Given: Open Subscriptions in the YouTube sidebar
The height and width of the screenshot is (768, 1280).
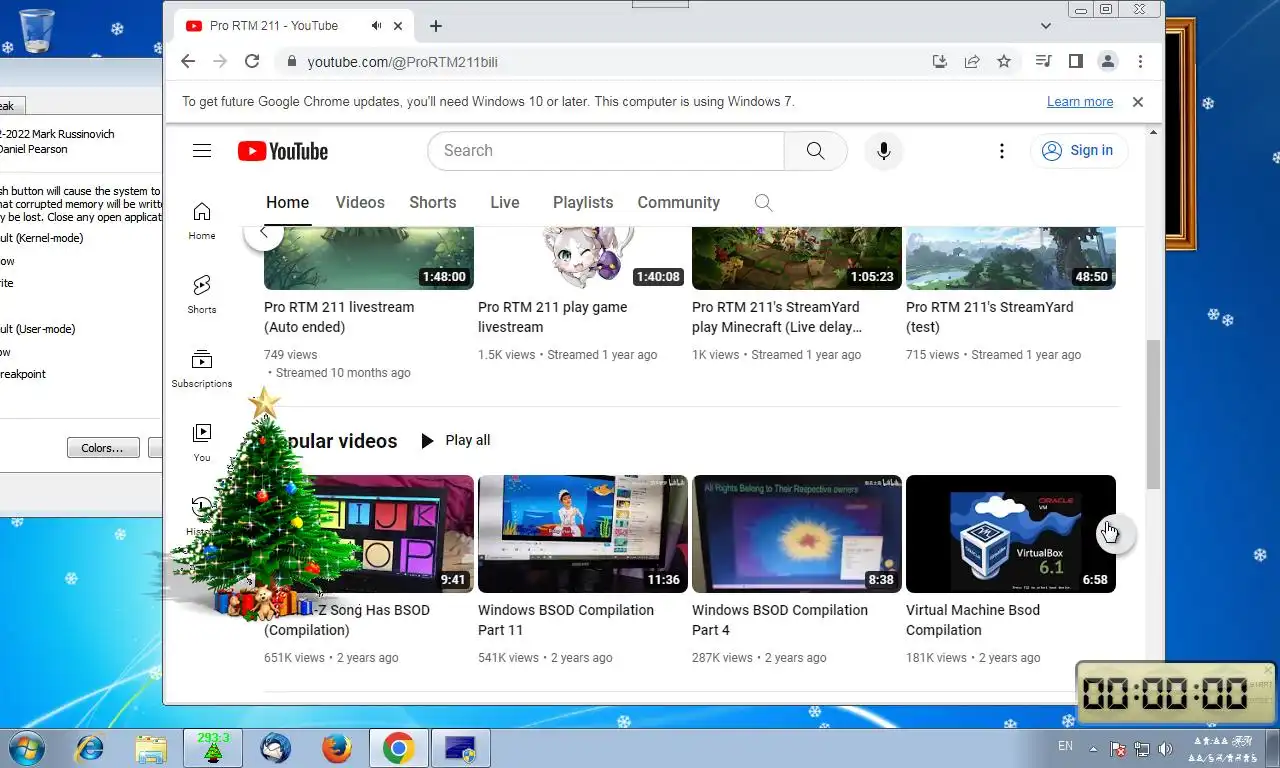Looking at the screenshot, I should [202, 369].
